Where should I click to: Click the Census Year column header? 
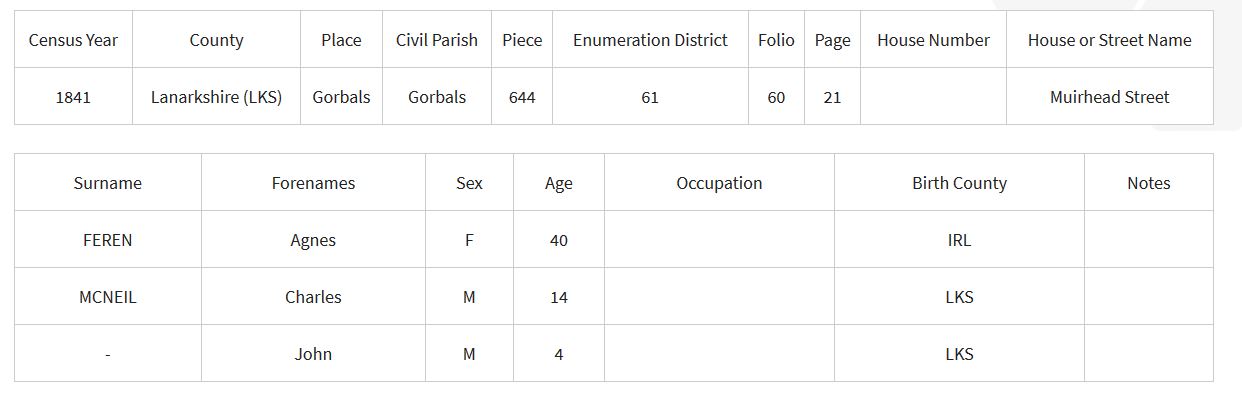tap(73, 40)
